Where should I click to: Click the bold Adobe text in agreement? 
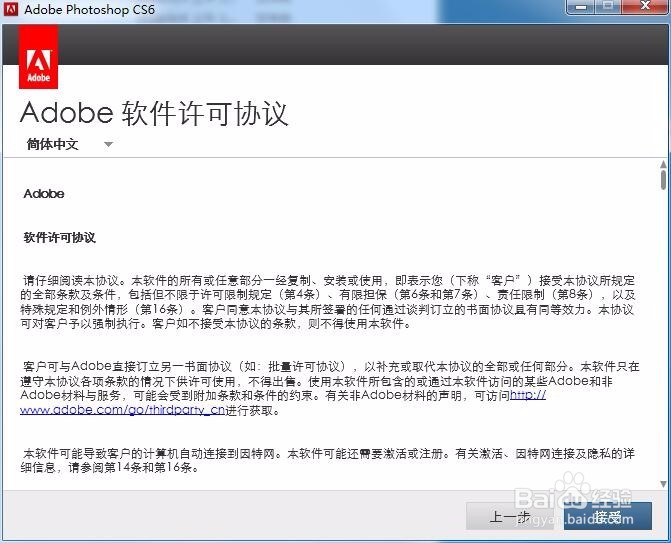[44, 194]
